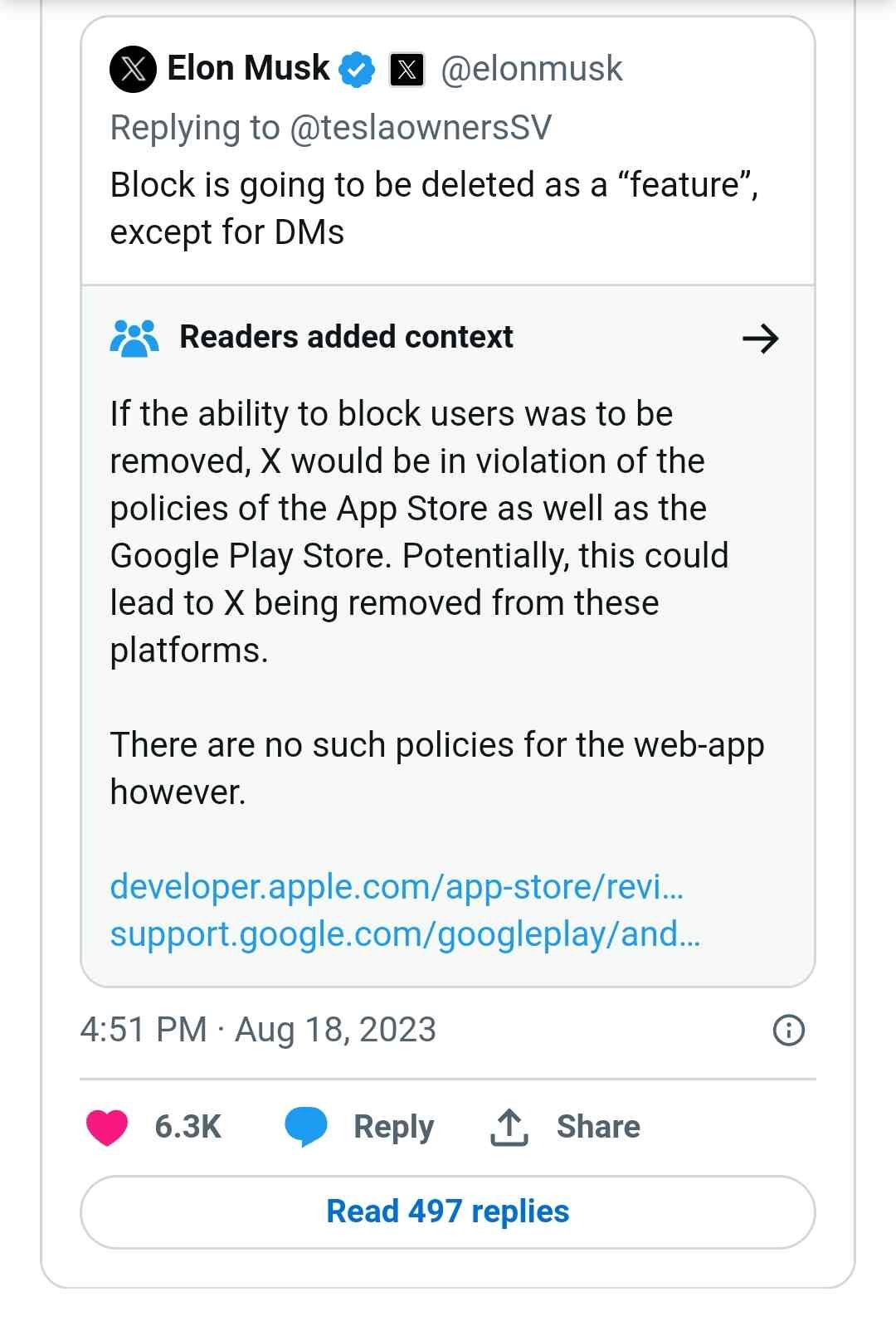Click the blue verified checkmark badge

pyautogui.click(x=357, y=68)
